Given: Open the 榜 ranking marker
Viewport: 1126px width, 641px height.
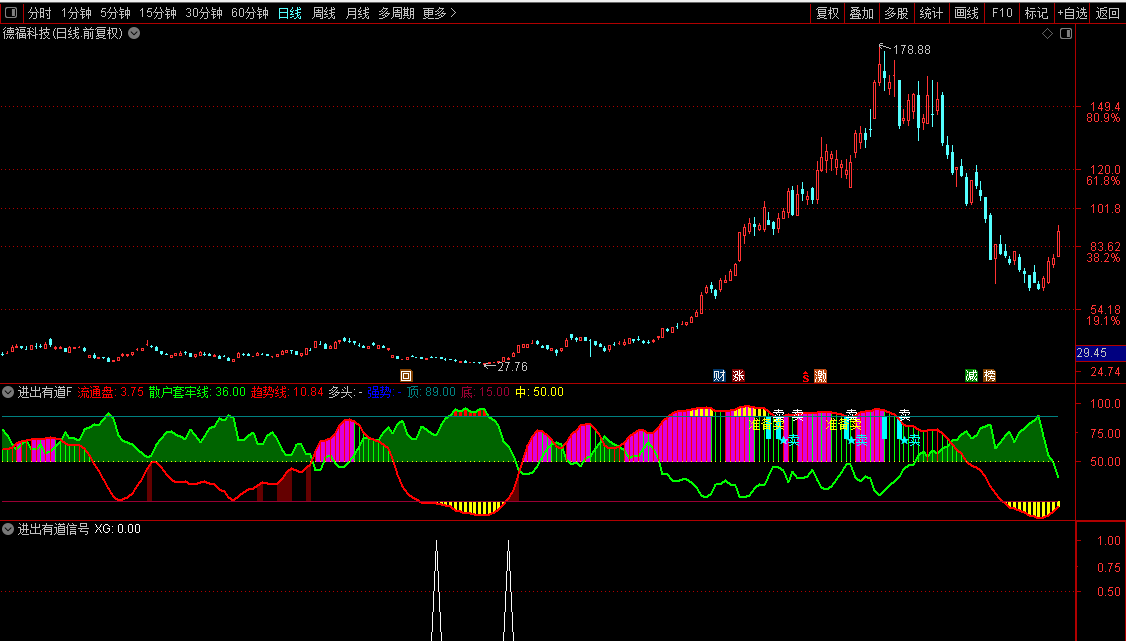Looking at the screenshot, I should point(990,375).
